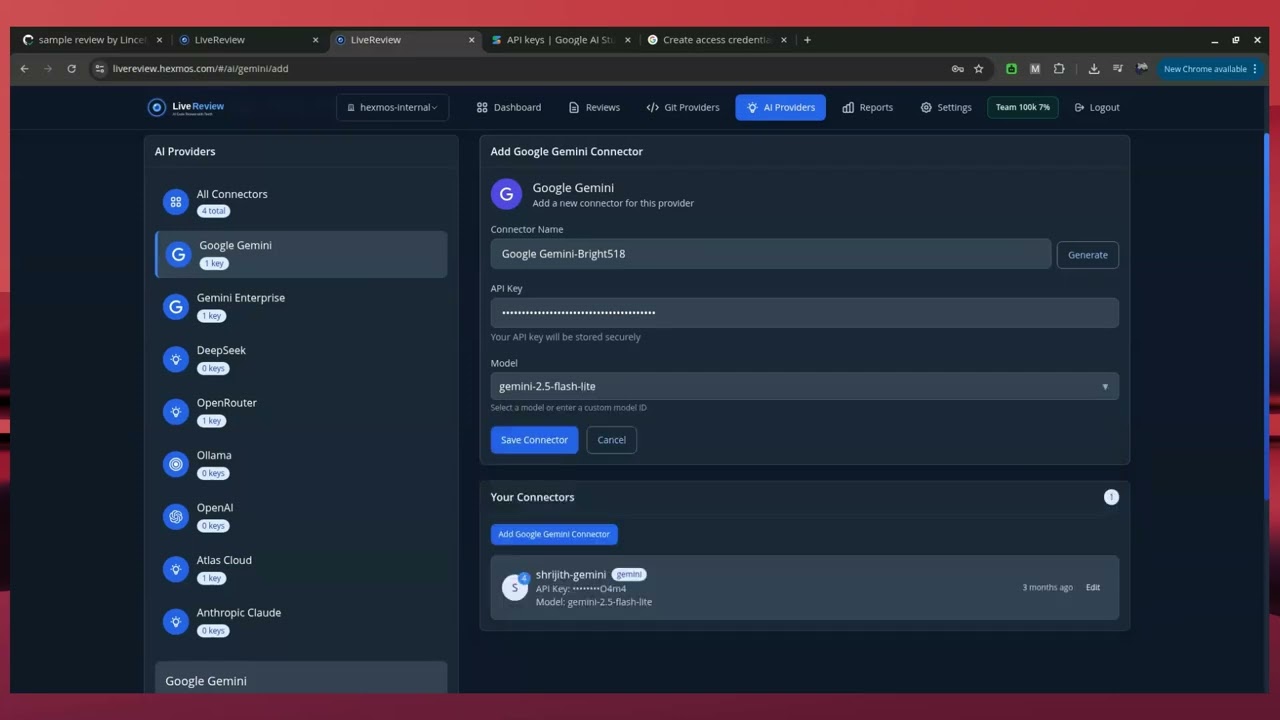This screenshot has width=1280, height=720.
Task: Click the connector count badge '1'
Action: (1111, 497)
